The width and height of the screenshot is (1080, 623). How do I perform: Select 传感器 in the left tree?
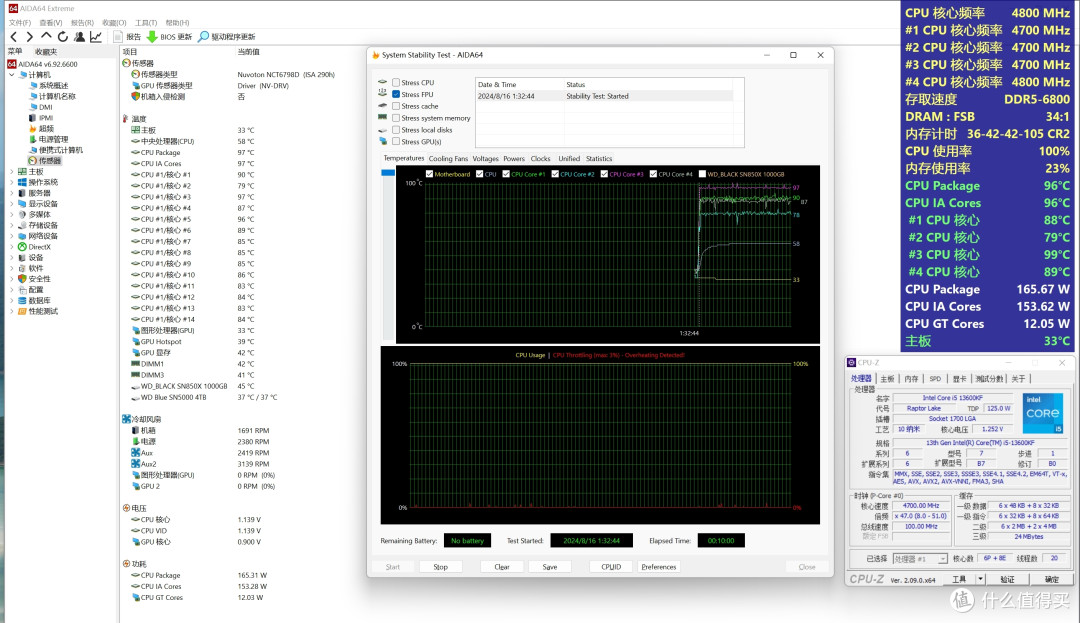pos(45,160)
